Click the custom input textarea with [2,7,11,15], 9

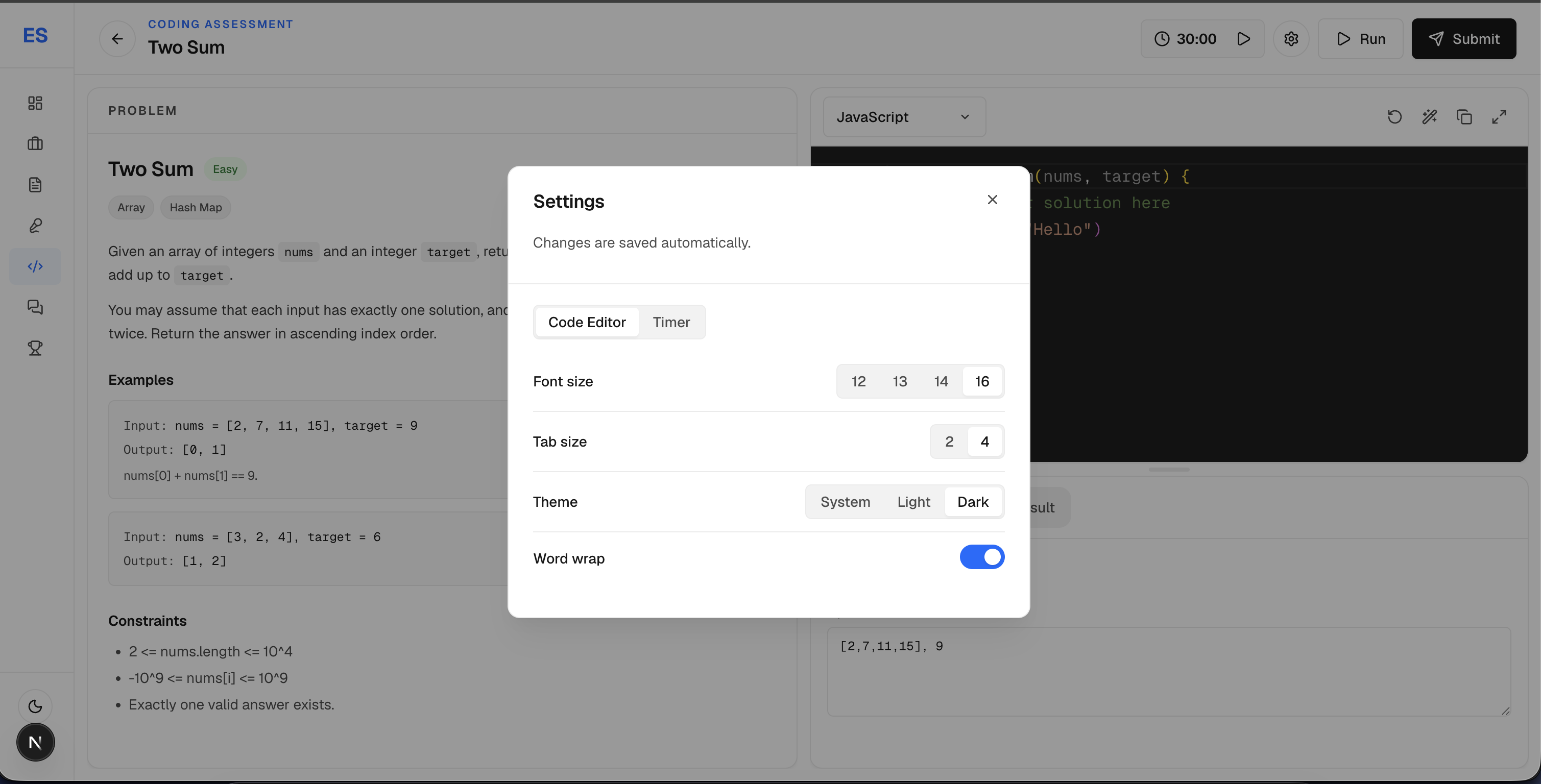pos(1169,672)
